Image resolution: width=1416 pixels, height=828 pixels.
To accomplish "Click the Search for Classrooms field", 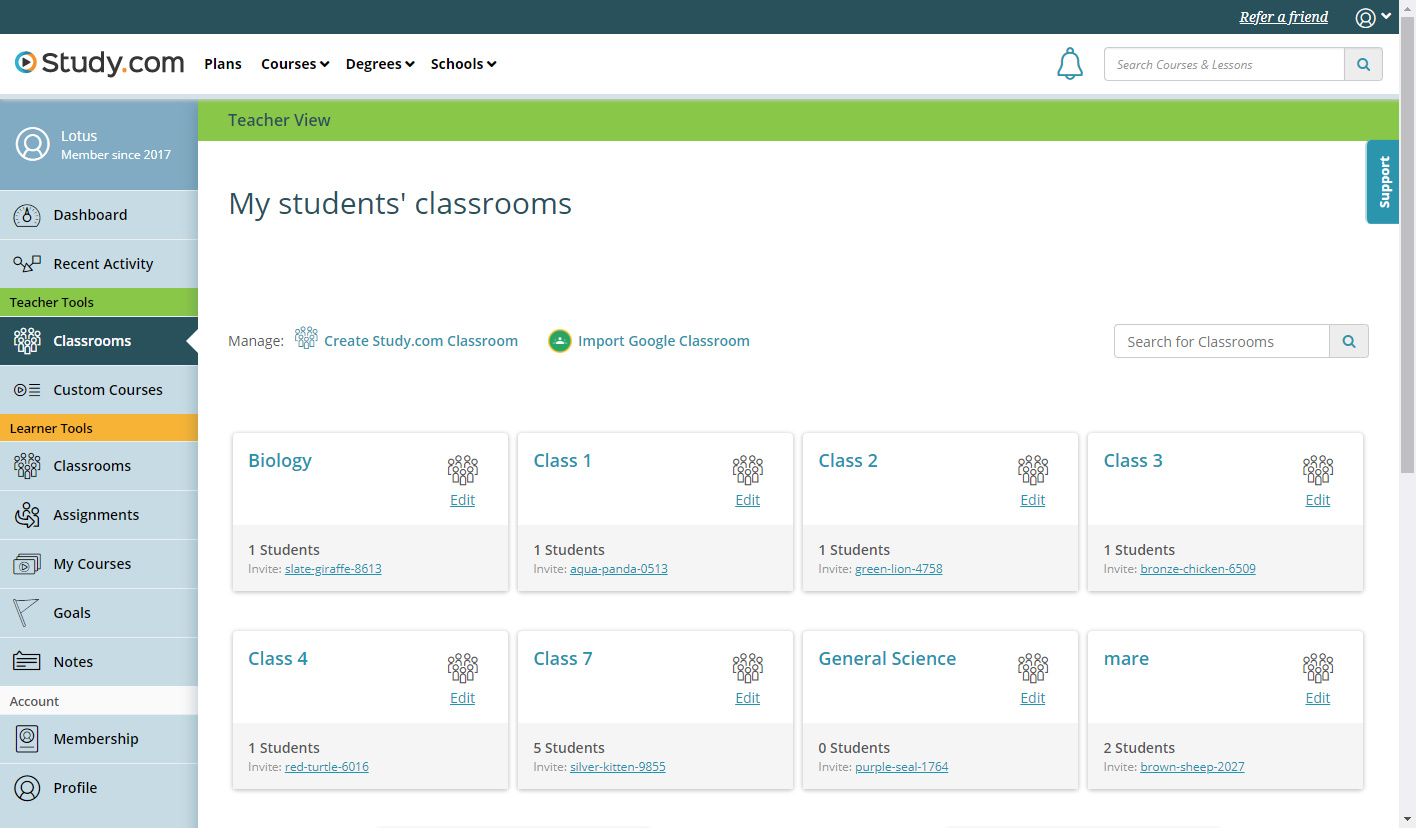I will tap(1222, 341).
